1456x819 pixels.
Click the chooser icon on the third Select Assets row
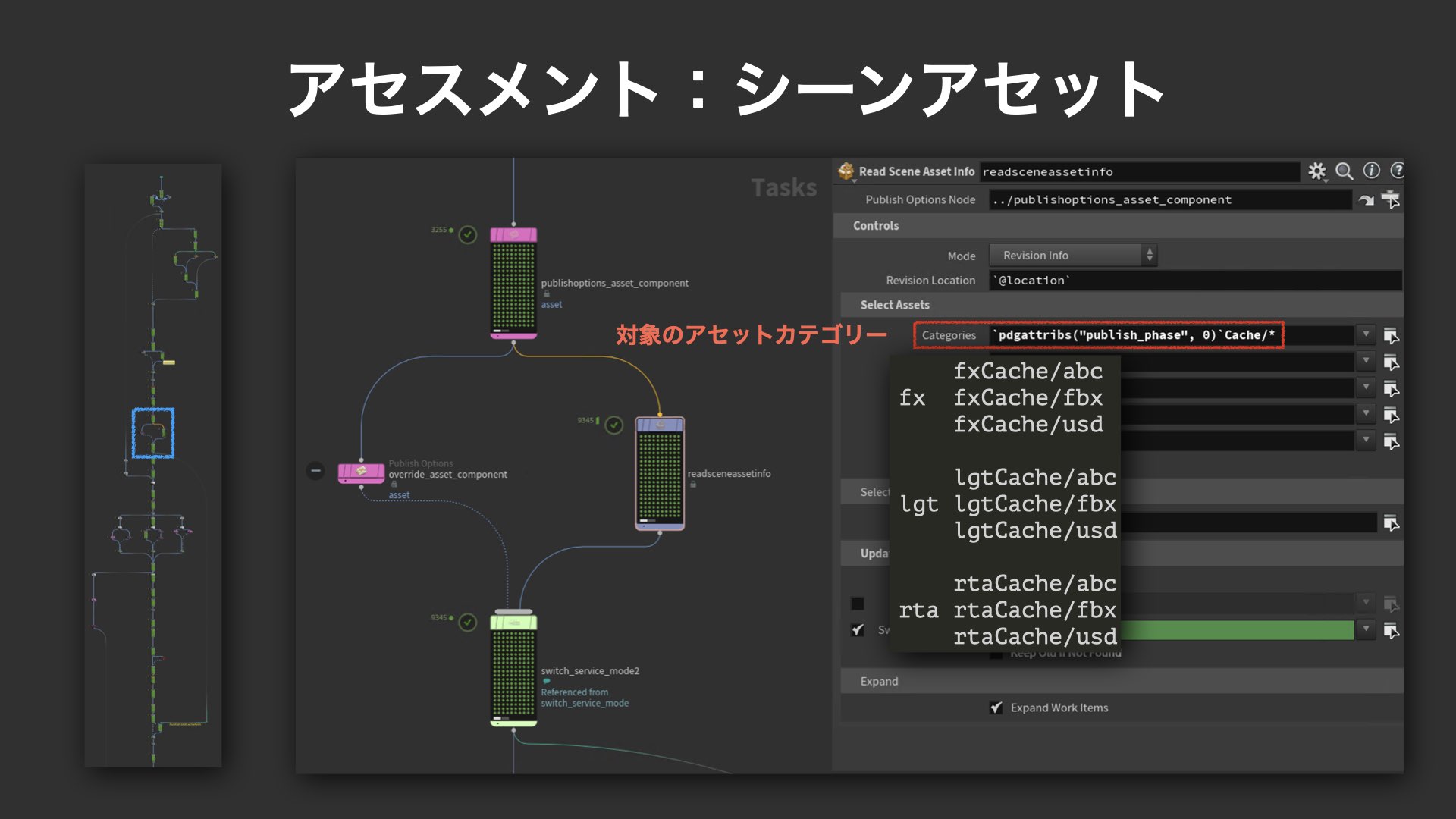[1391, 388]
